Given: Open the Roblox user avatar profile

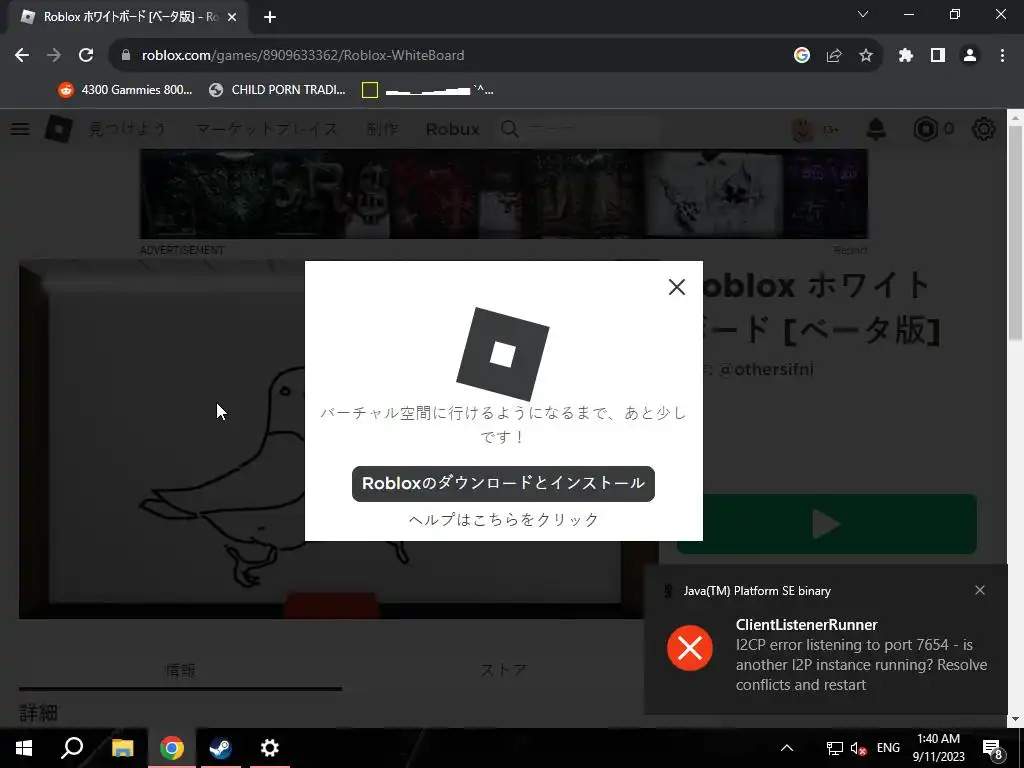Looking at the screenshot, I should [803, 129].
